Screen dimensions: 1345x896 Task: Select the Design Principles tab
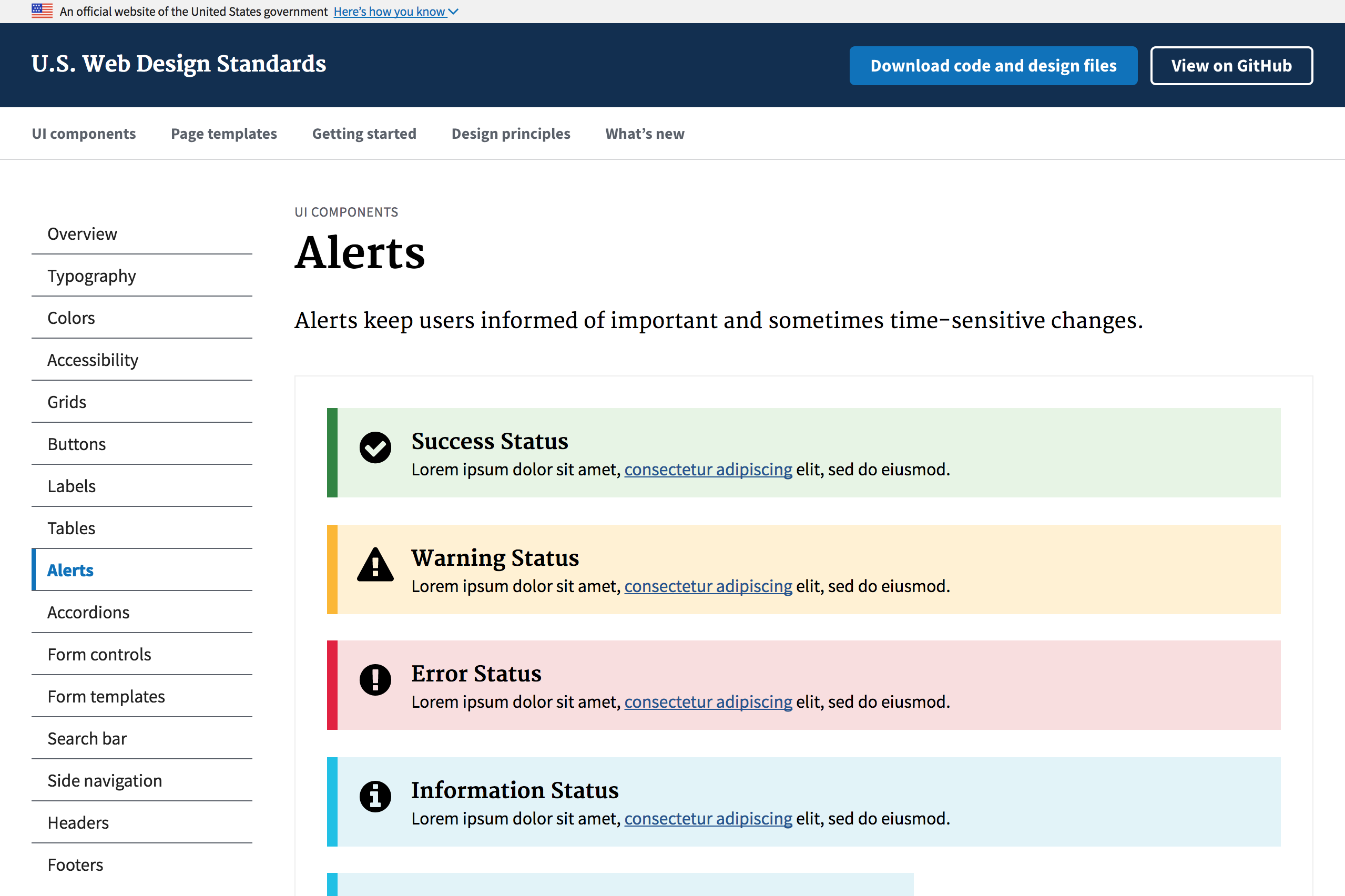[x=511, y=133]
